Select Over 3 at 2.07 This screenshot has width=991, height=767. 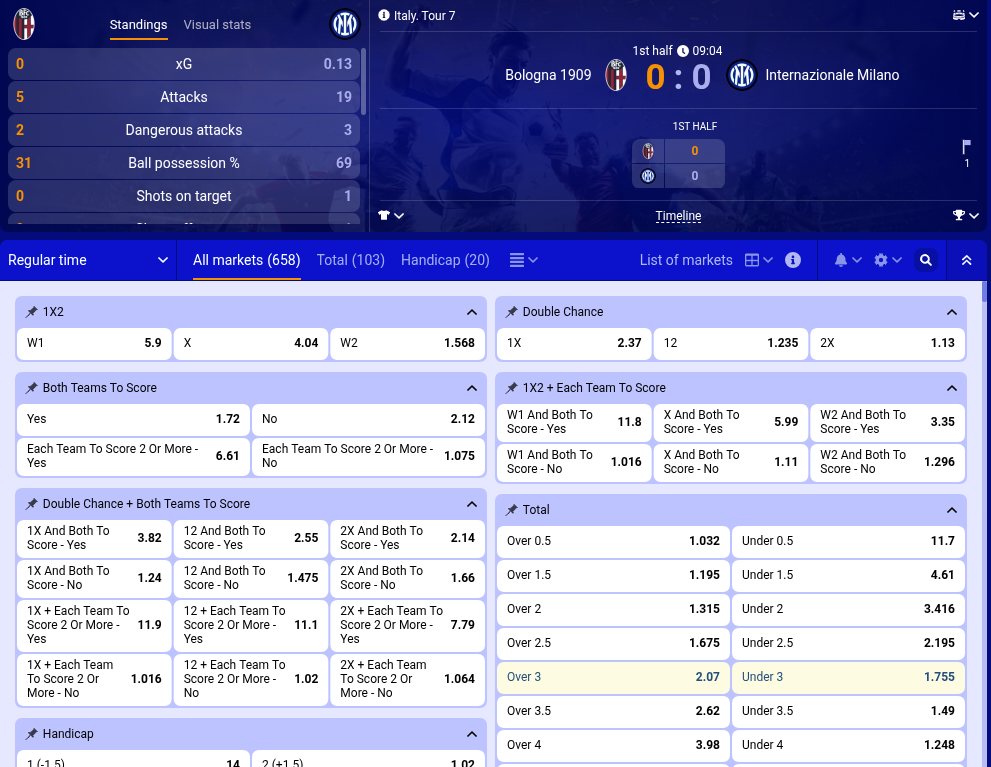click(613, 677)
